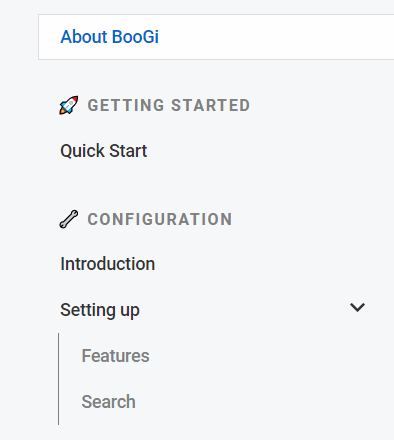Toggle the down-chevron next to Setting up
The height and width of the screenshot is (440, 394).
357,307
